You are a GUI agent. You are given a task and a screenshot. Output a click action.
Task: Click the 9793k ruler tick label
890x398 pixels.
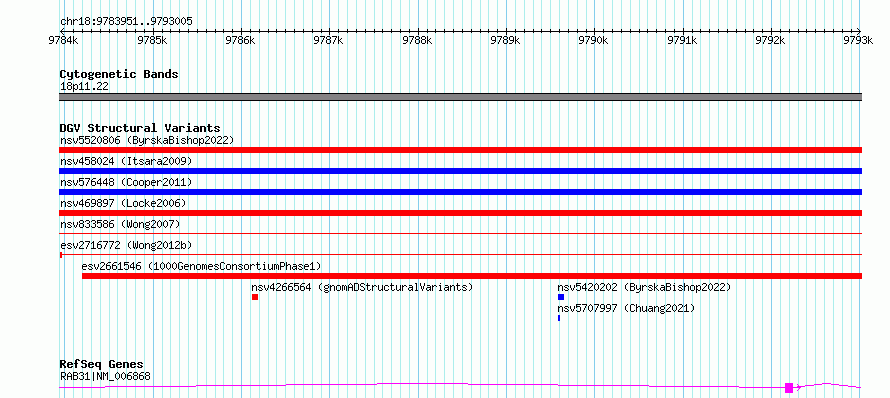[858, 40]
